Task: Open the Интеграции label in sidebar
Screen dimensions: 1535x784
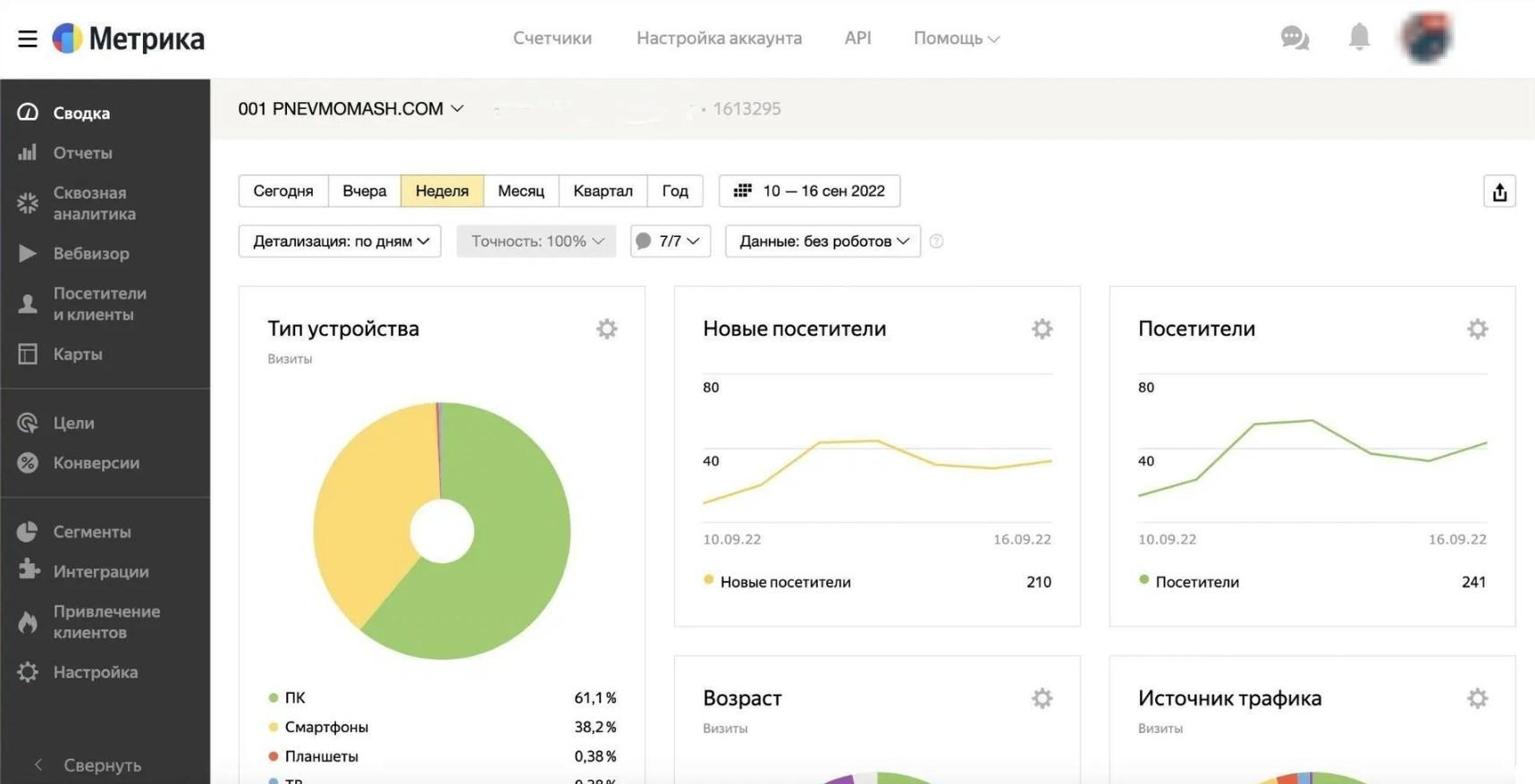Action: [x=101, y=571]
